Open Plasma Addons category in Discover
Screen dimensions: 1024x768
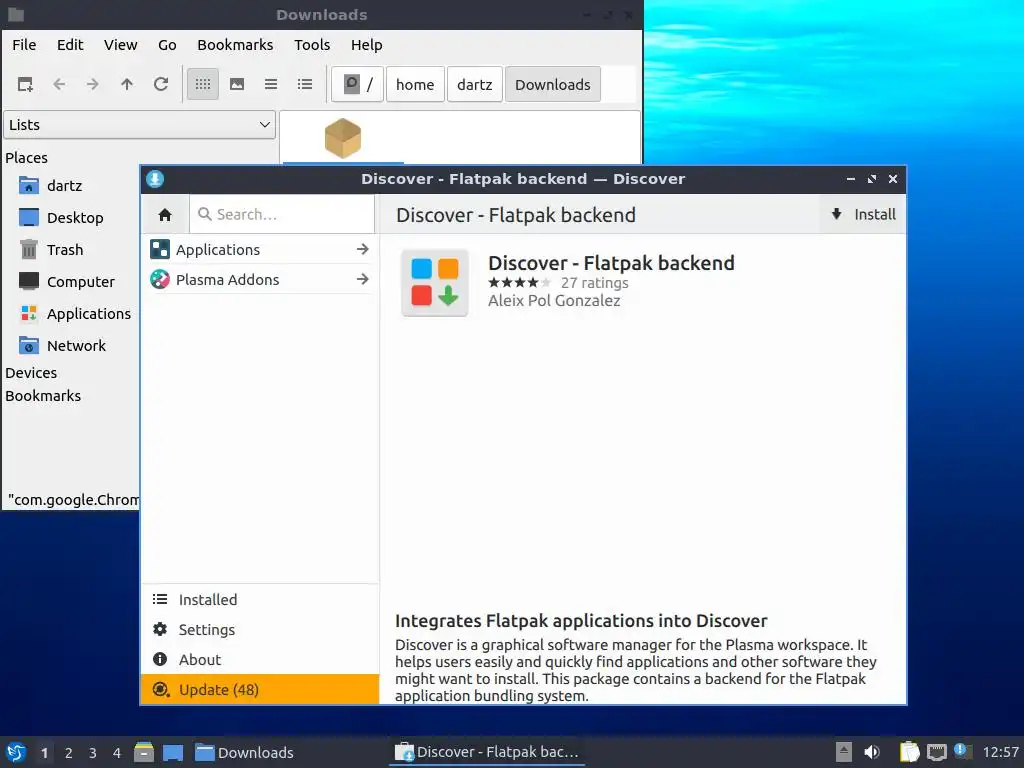(260, 280)
